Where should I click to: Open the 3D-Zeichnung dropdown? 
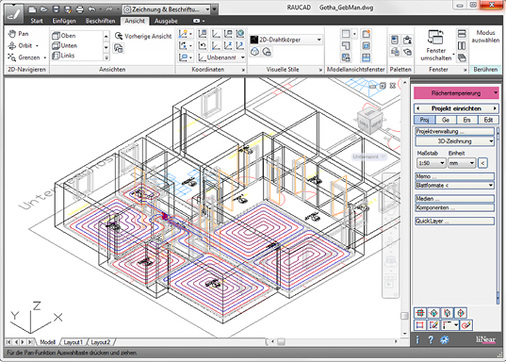pos(455,141)
